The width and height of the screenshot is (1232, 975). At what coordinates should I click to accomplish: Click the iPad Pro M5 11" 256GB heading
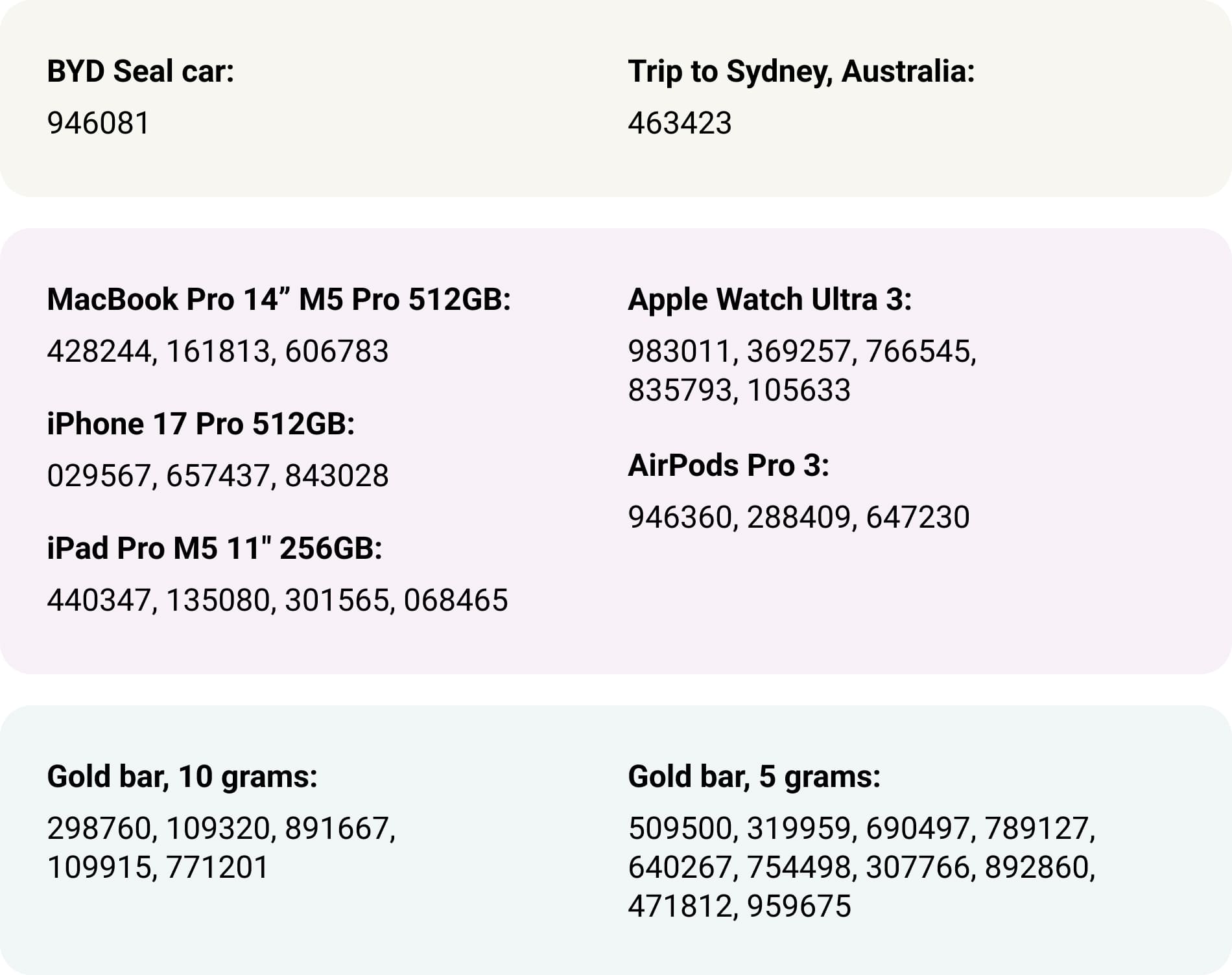coord(214,548)
